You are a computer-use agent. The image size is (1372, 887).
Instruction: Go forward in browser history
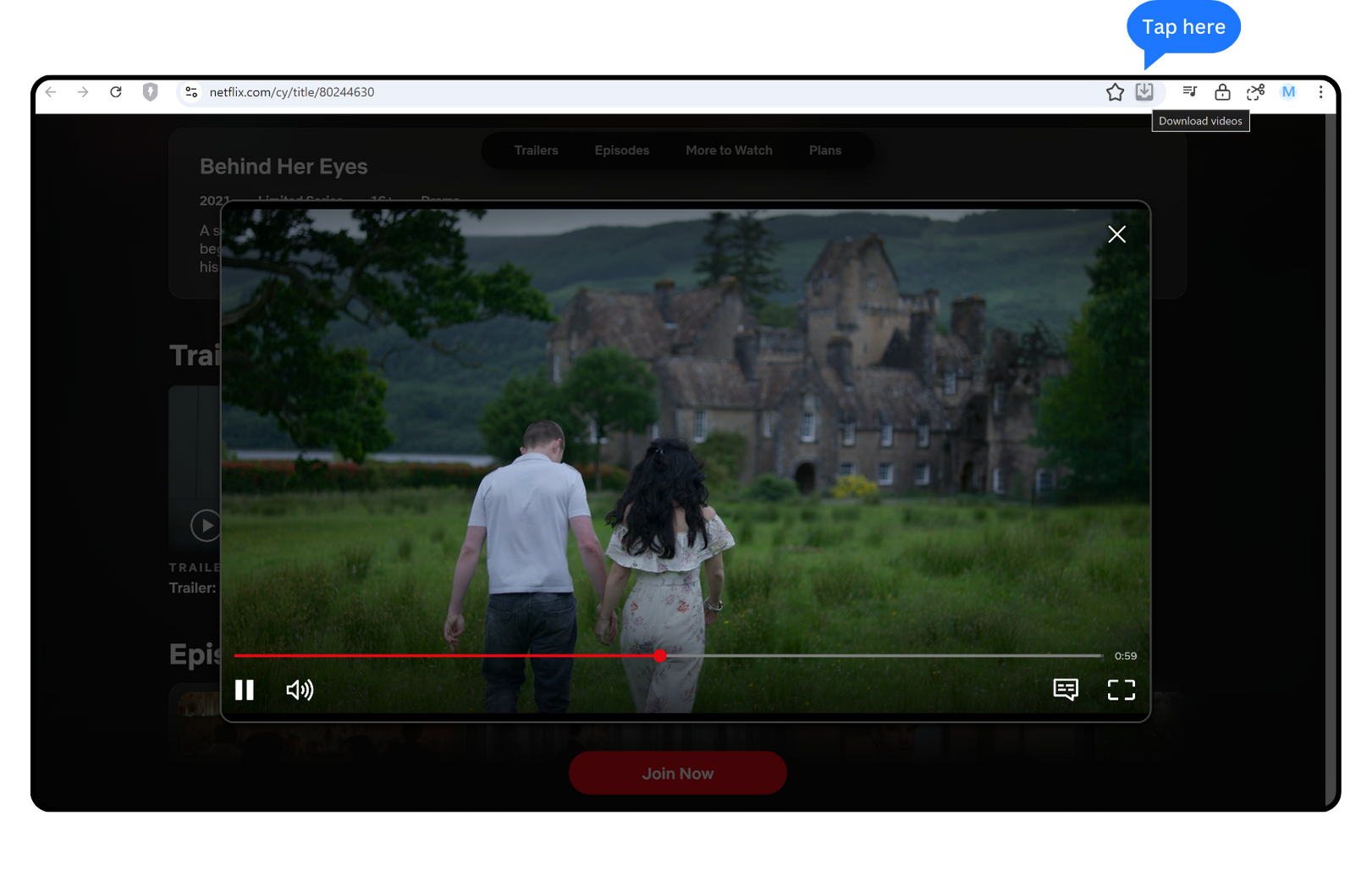coord(83,92)
